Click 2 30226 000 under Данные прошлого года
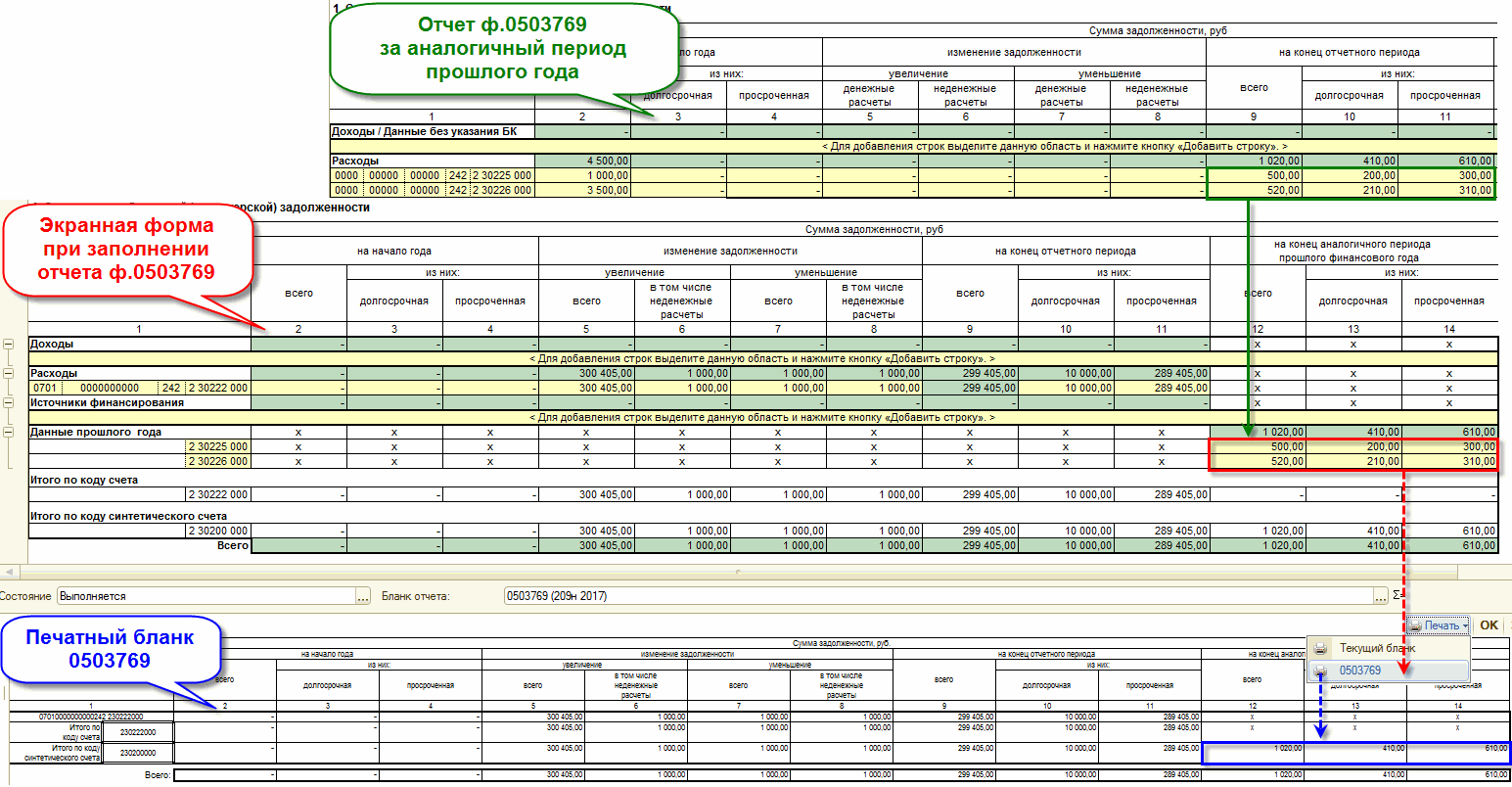This screenshot has height=787, width=1512. 217,461
